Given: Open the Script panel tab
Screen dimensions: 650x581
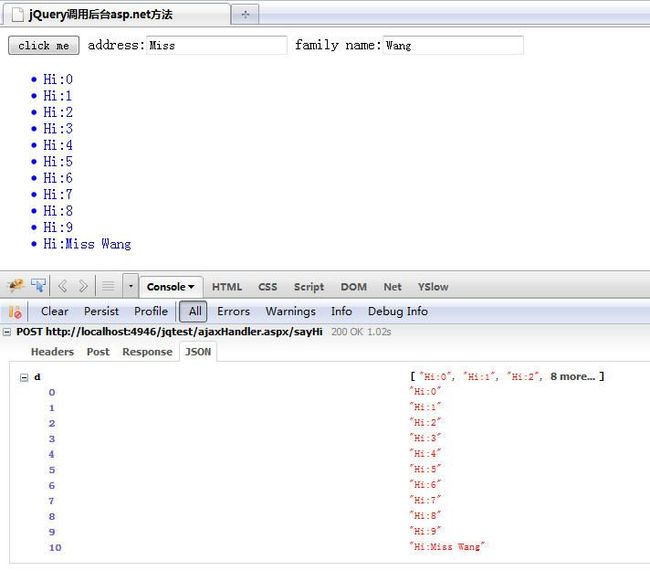Looking at the screenshot, I should 309,287.
